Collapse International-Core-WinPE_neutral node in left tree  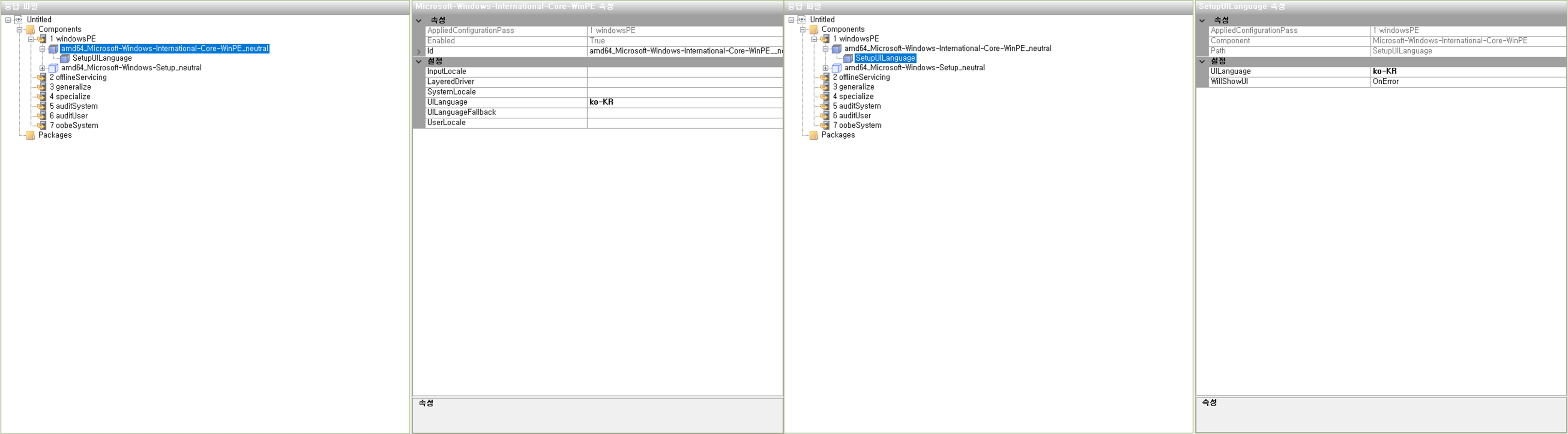(x=42, y=49)
